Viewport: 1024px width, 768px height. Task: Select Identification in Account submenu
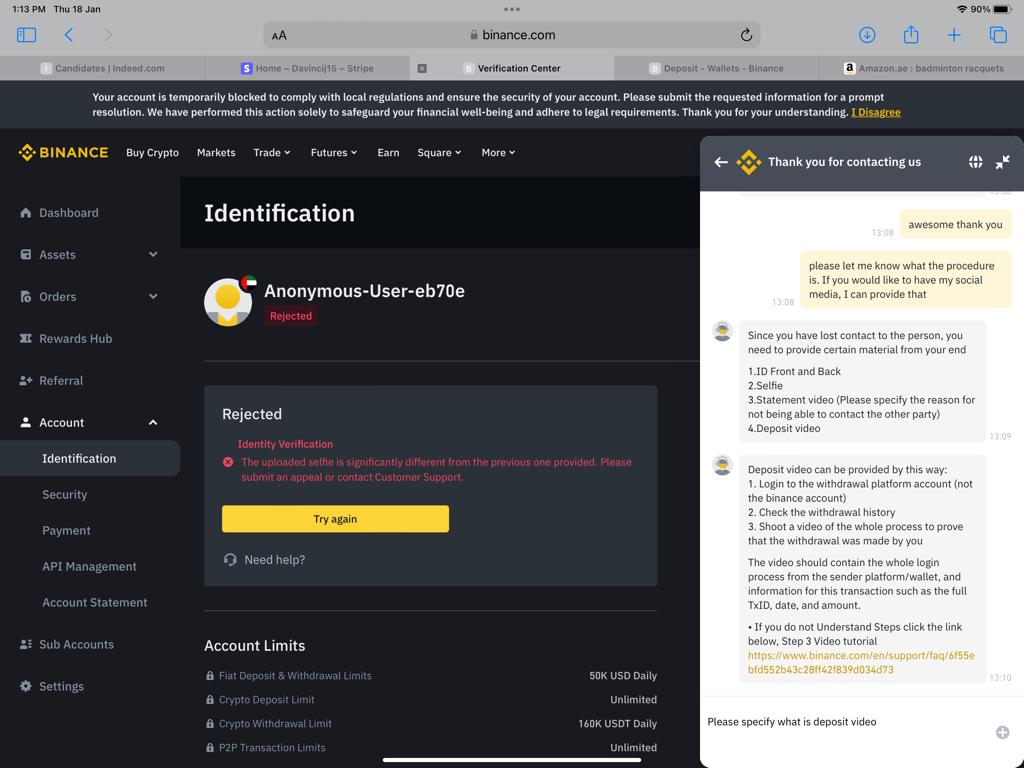click(90, 458)
